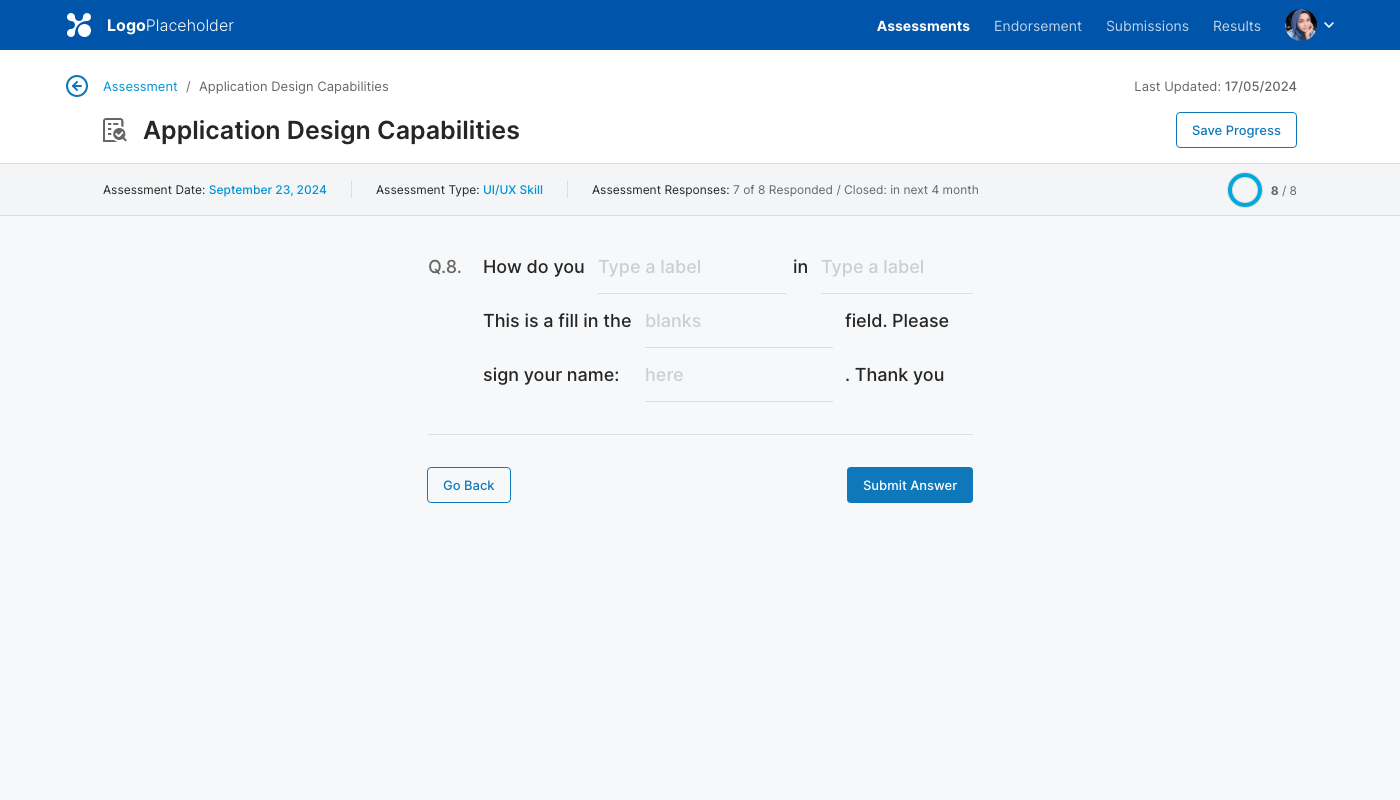Screen dimensions: 1400x800
Task: Click the 'here' signature name field
Action: (739, 375)
